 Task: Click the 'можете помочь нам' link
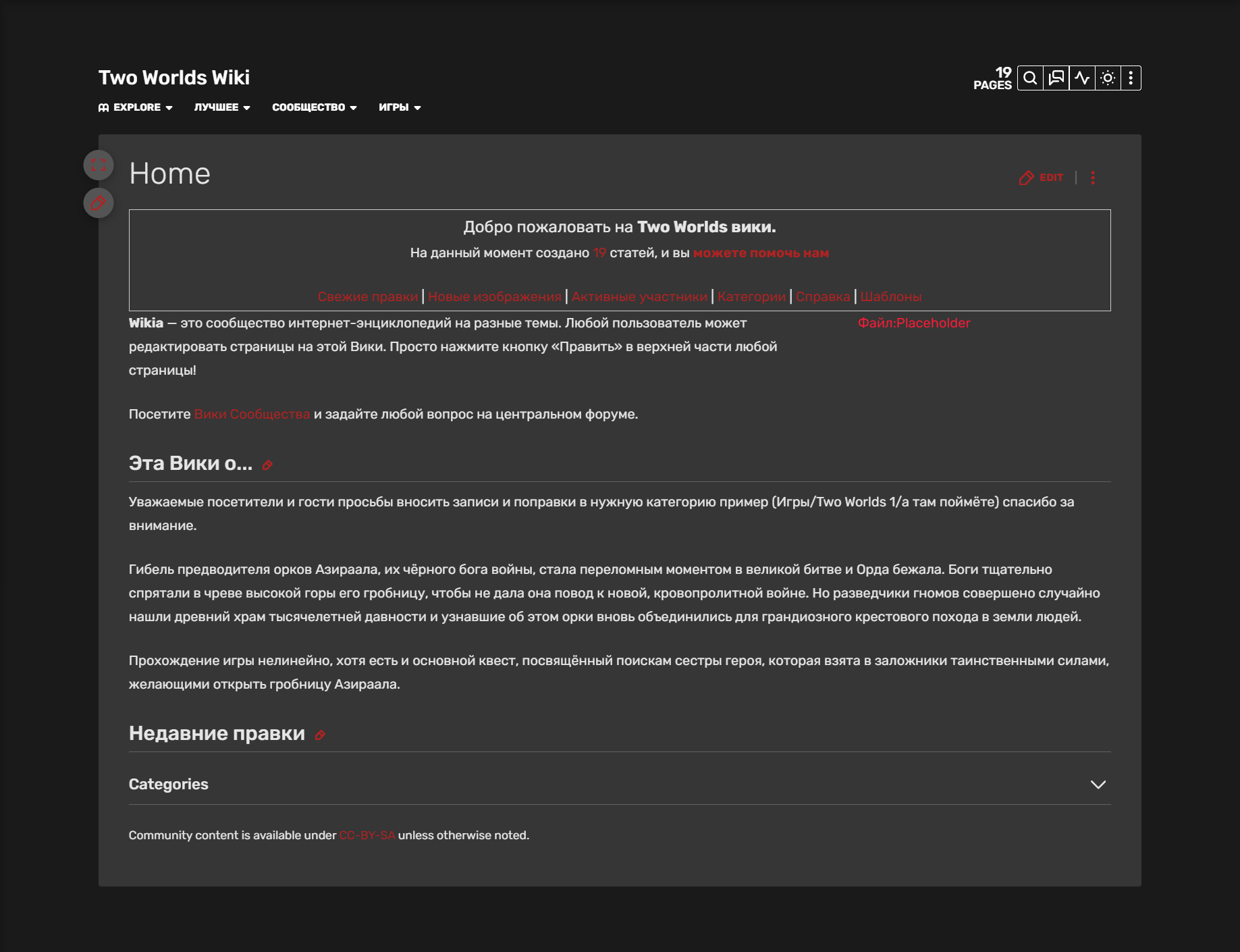click(761, 253)
